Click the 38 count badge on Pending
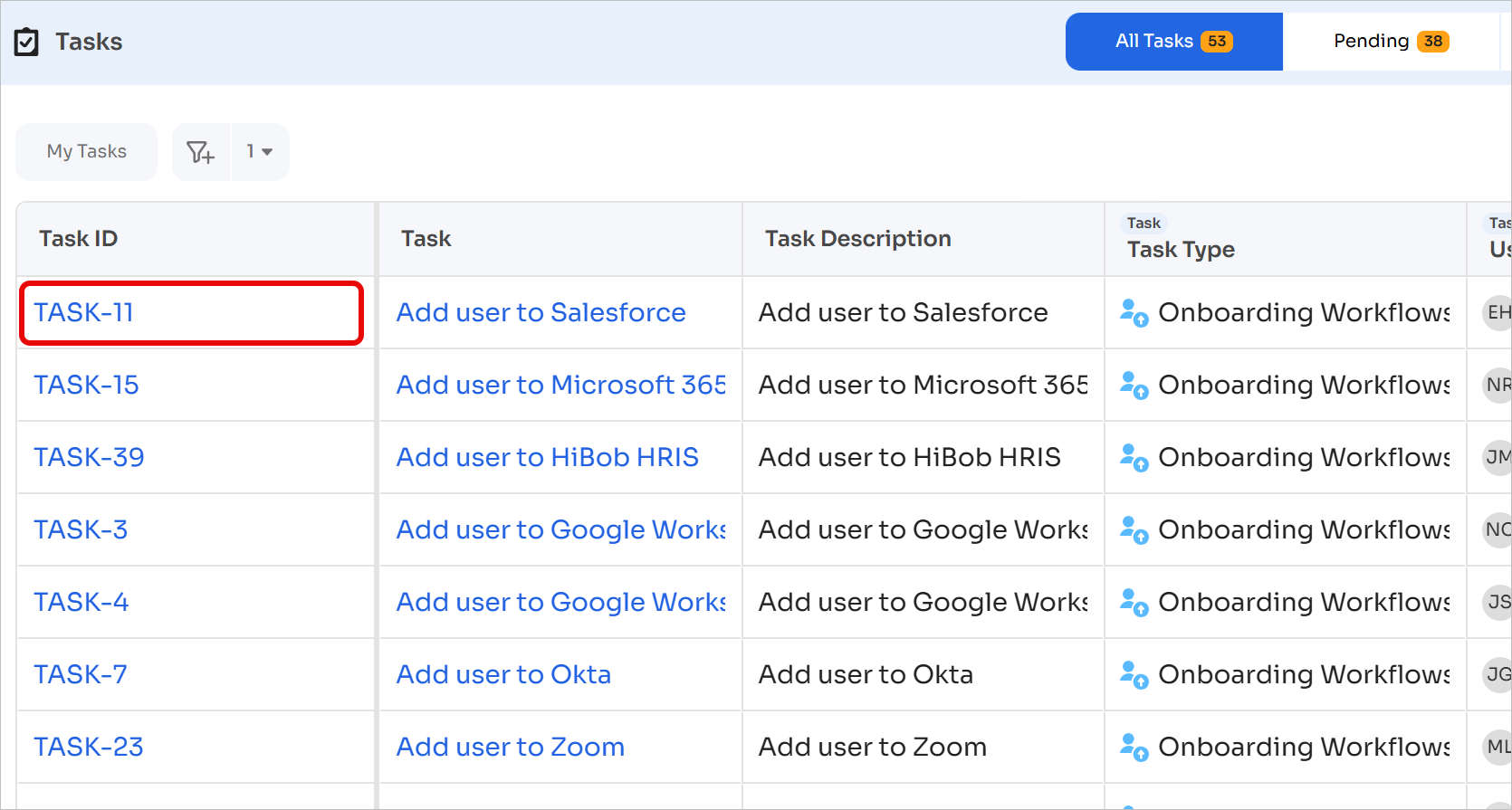 coord(1433,42)
